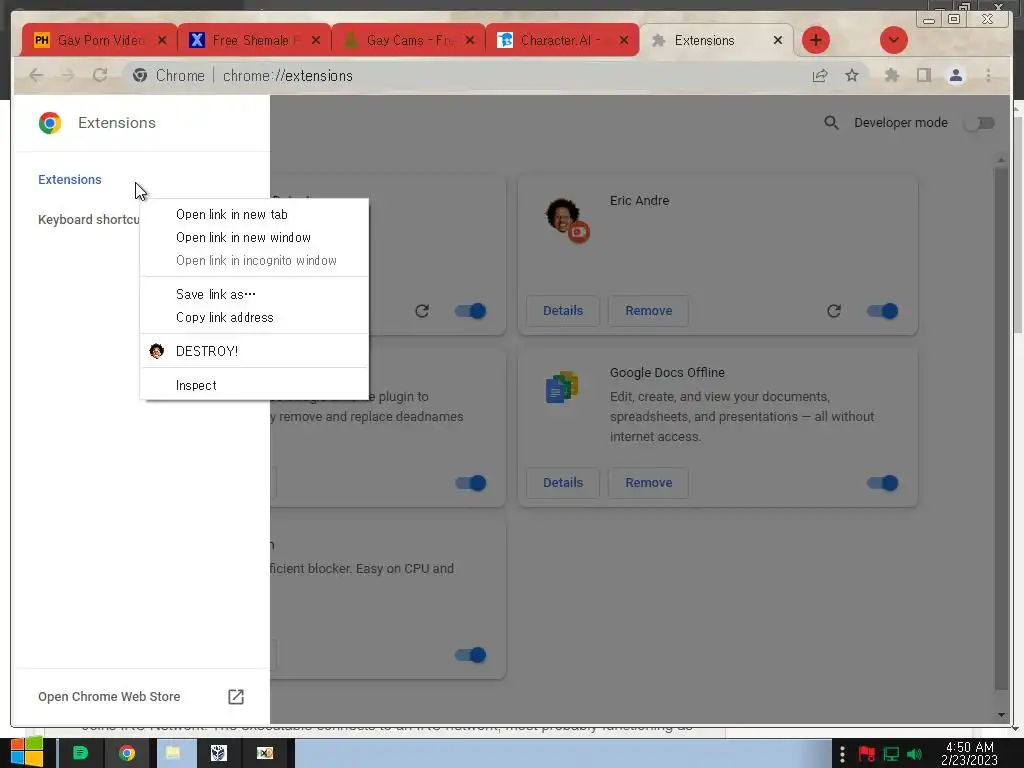This screenshot has width=1024, height=768.
Task: Open the side panel toolbar icon
Action: 923,76
